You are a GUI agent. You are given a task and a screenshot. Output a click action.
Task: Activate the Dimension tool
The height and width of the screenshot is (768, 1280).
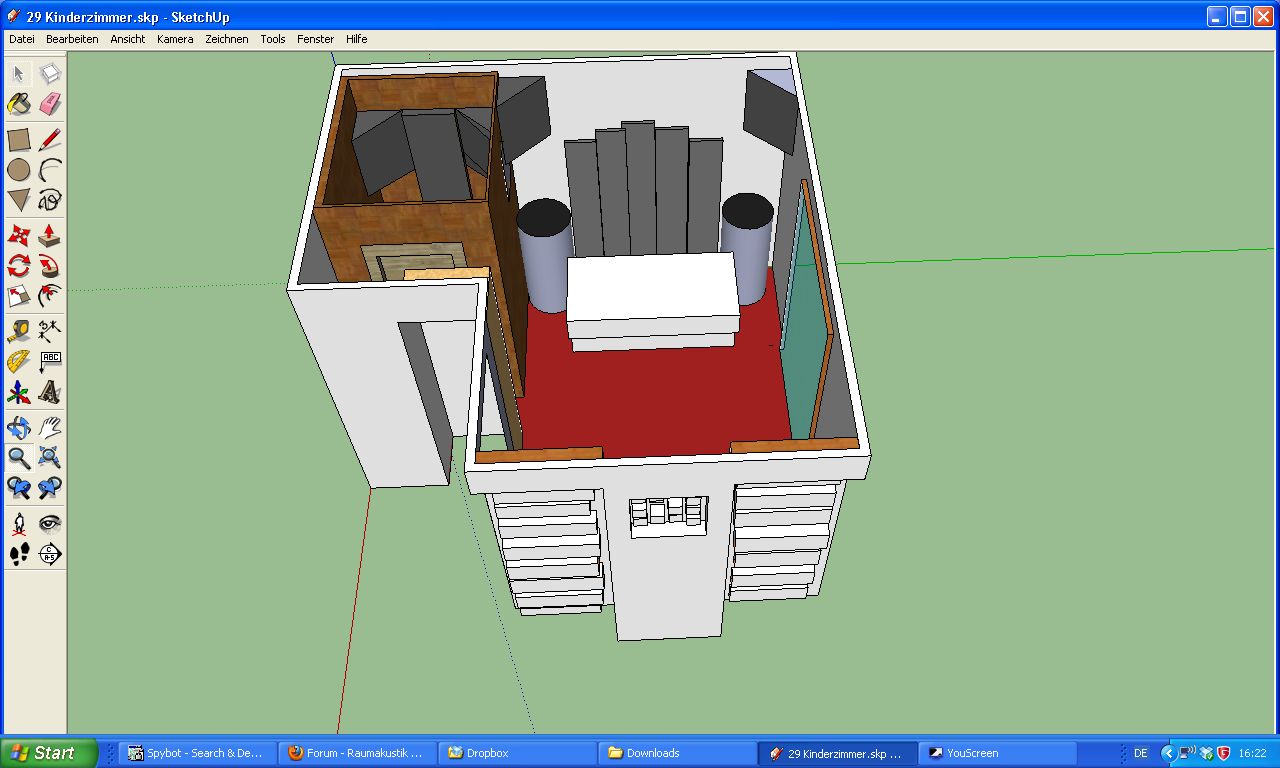pyautogui.click(x=50, y=331)
